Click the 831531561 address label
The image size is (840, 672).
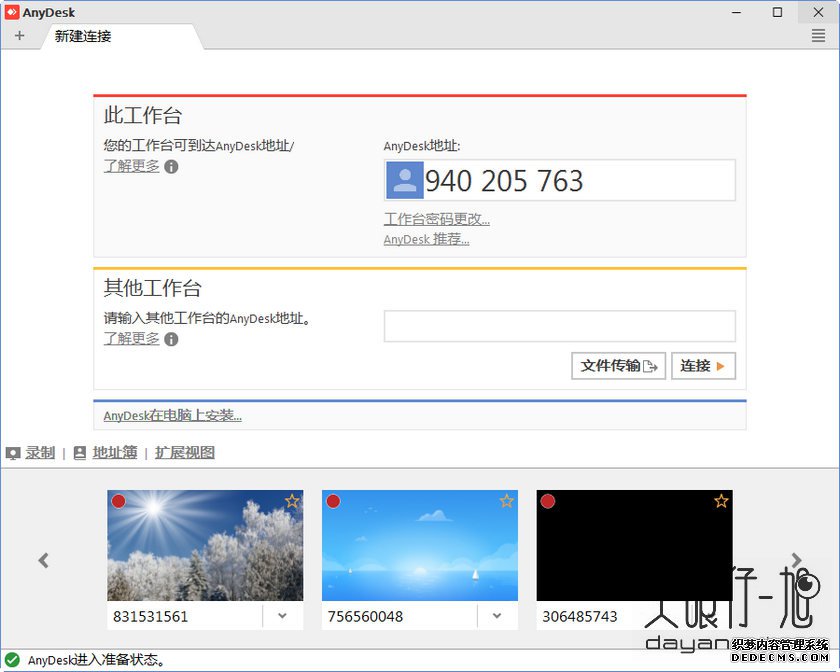pyautogui.click(x=151, y=617)
